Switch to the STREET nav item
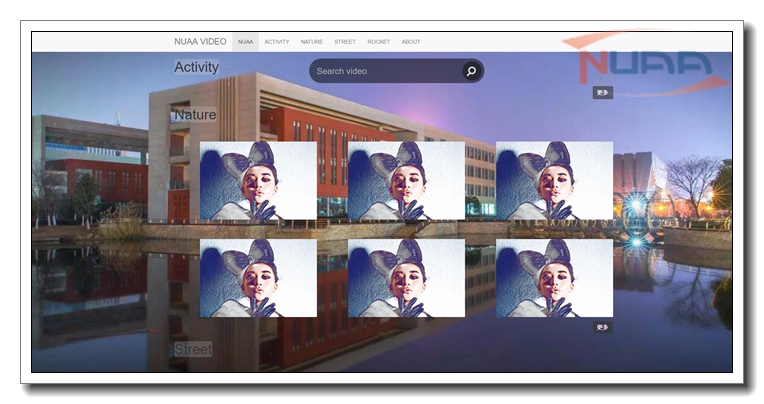Screen dimensions: 764x404 [x=345, y=42]
